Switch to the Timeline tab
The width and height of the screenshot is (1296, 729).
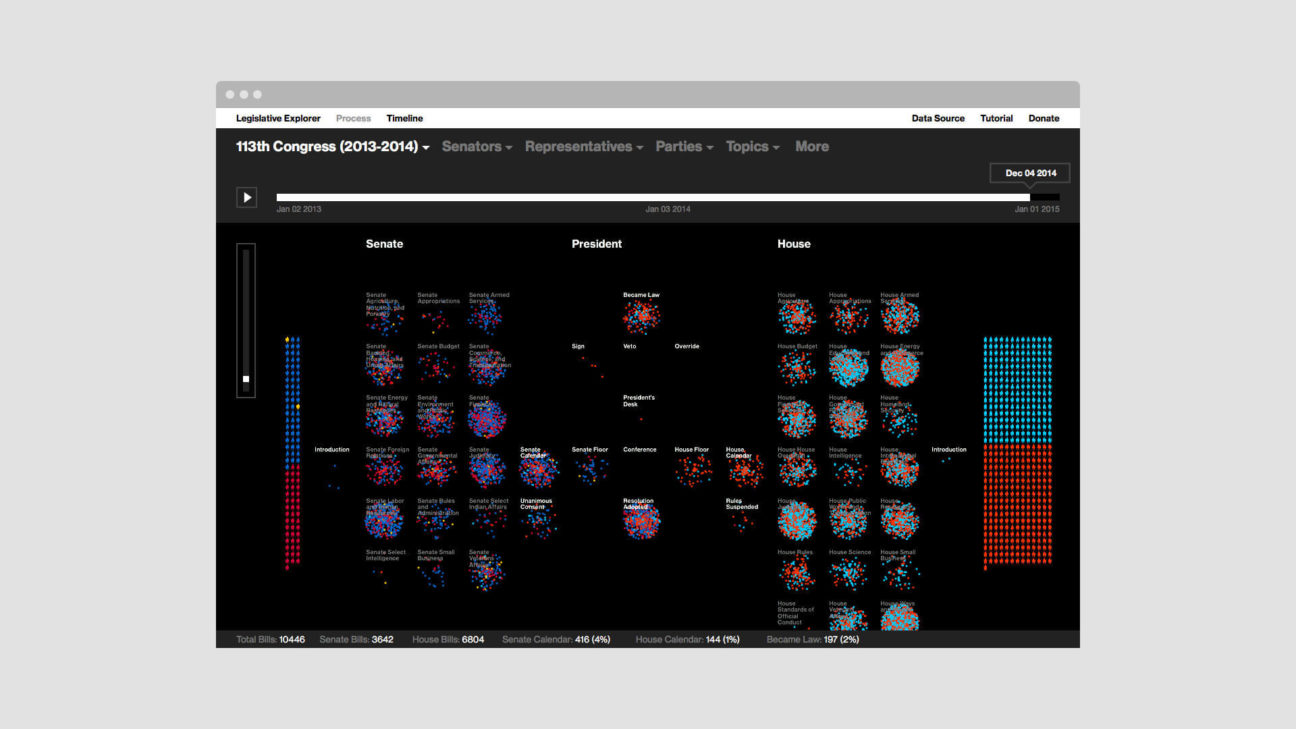(x=405, y=118)
